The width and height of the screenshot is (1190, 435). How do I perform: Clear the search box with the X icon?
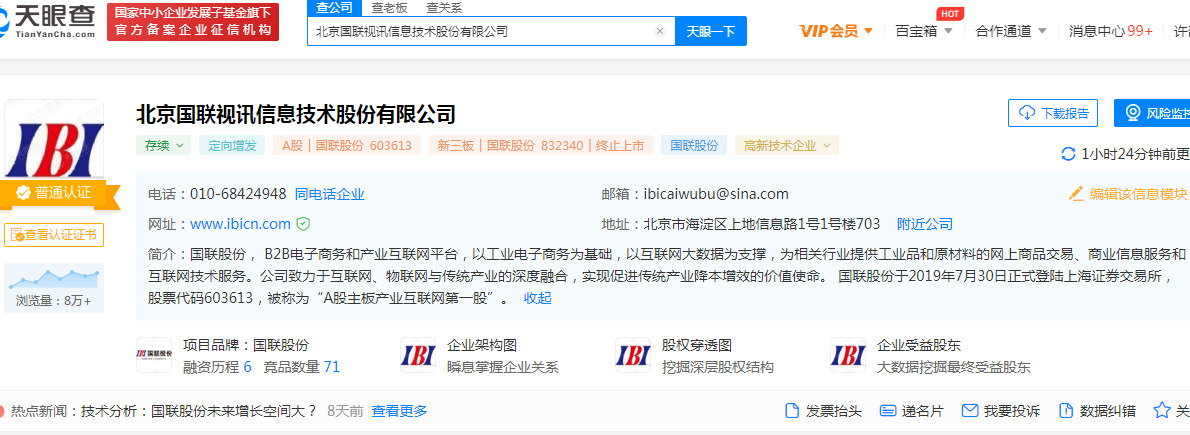[x=660, y=31]
